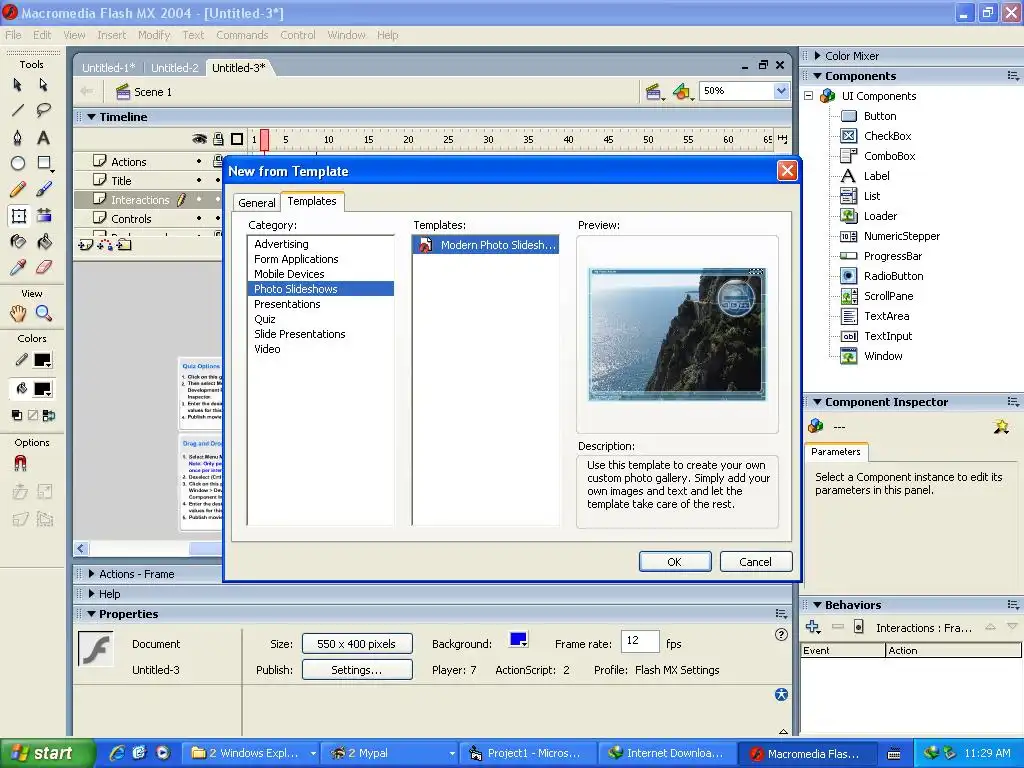Image resolution: width=1024 pixels, height=768 pixels.
Task: Select the Fill Transform tool
Action: click(43, 216)
